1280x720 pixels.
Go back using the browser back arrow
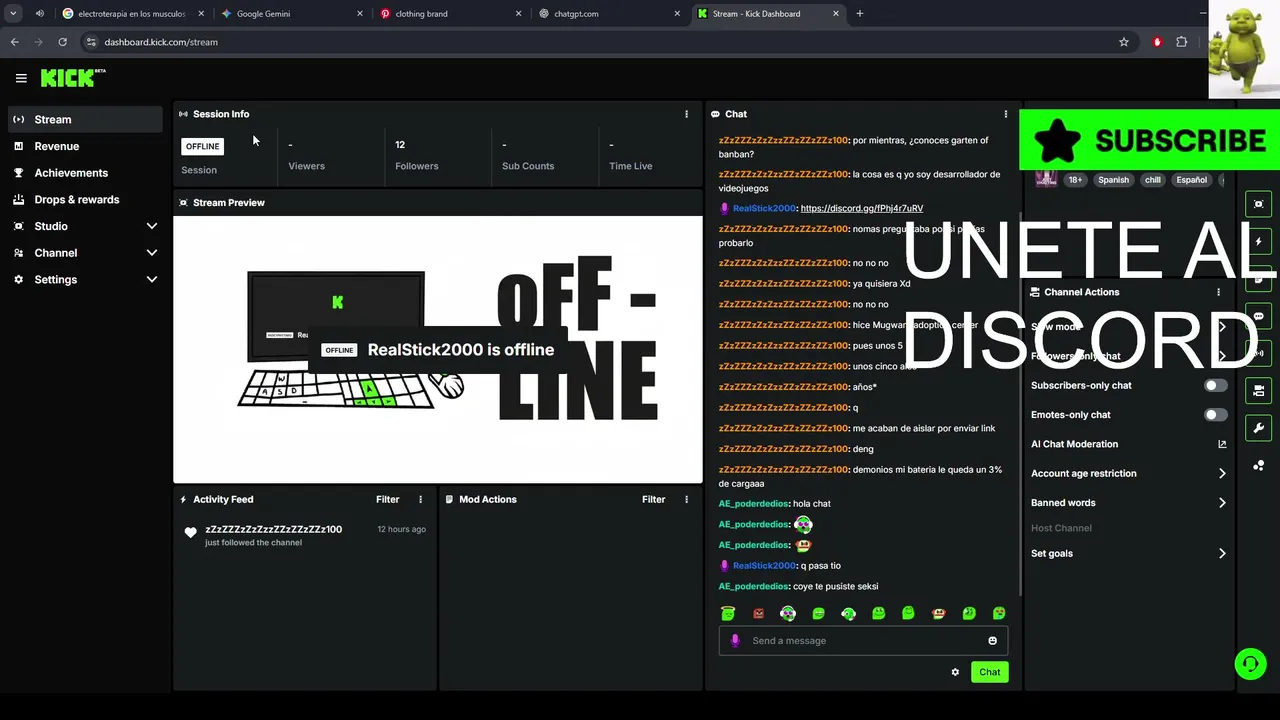tap(14, 42)
